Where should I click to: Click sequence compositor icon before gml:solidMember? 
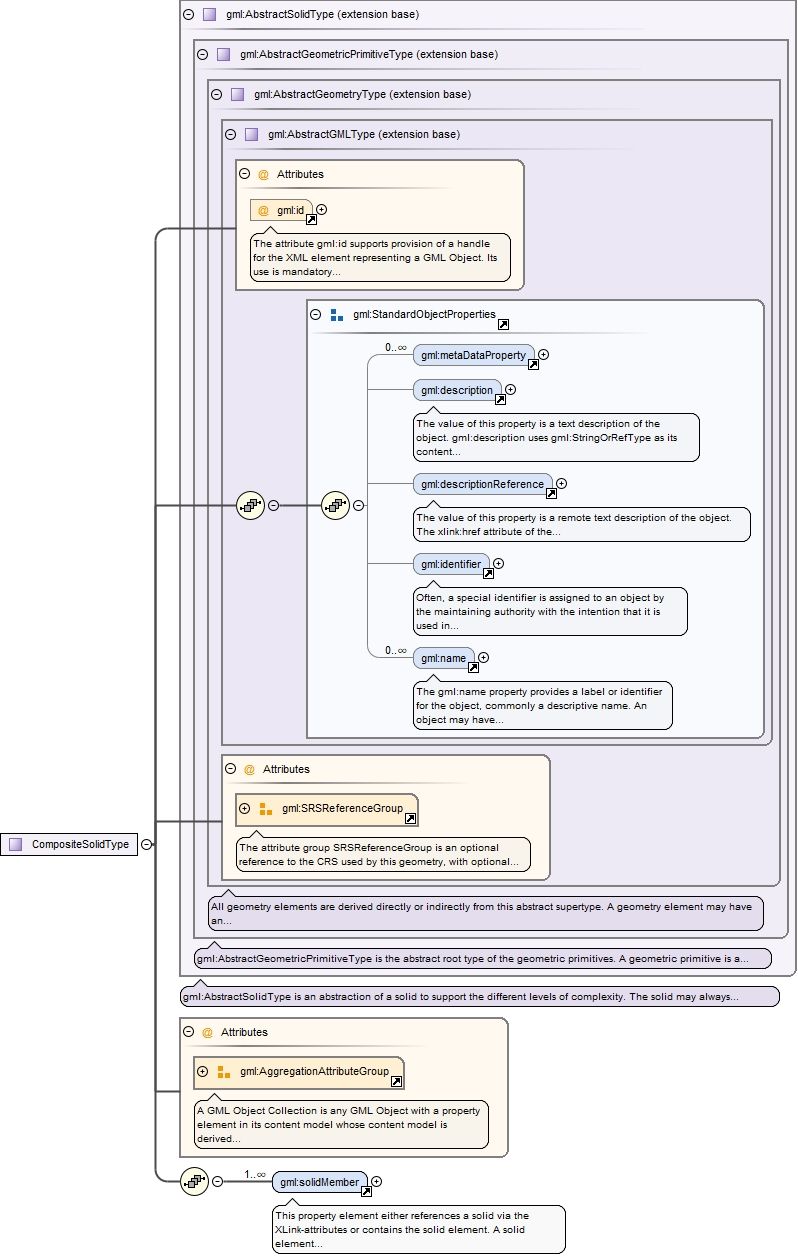pyautogui.click(x=194, y=1182)
